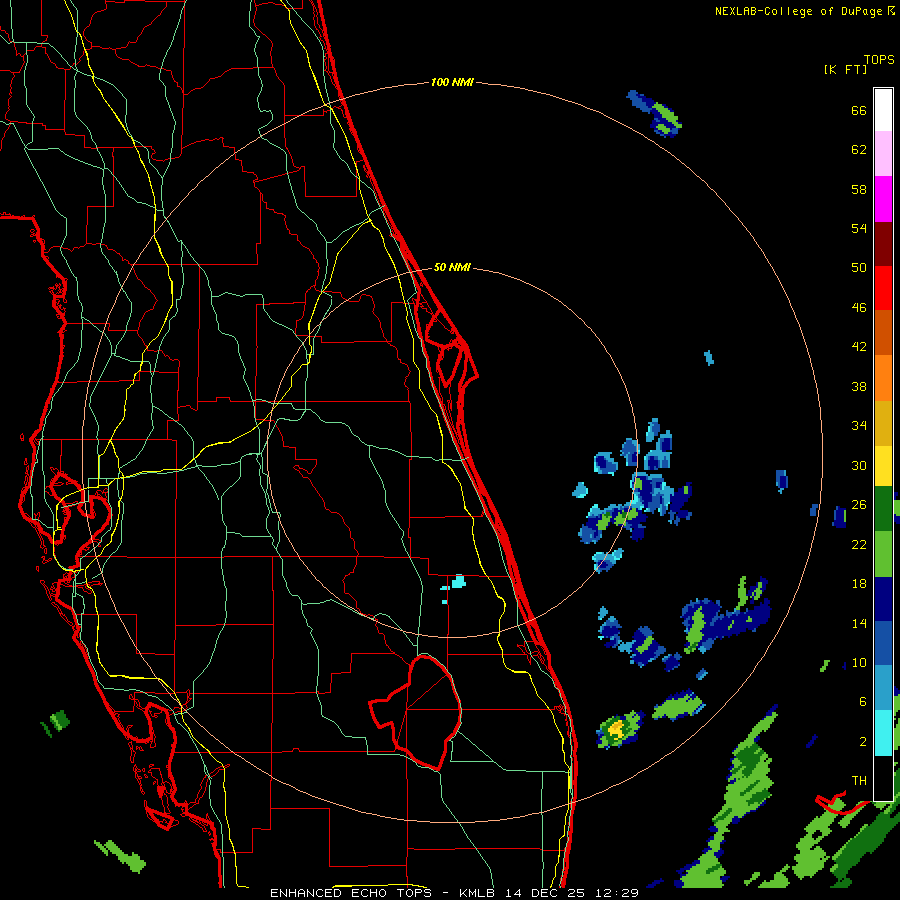900x900 pixels.
Task: Select the 66 value on the legend scale
Action: pyautogui.click(x=859, y=110)
